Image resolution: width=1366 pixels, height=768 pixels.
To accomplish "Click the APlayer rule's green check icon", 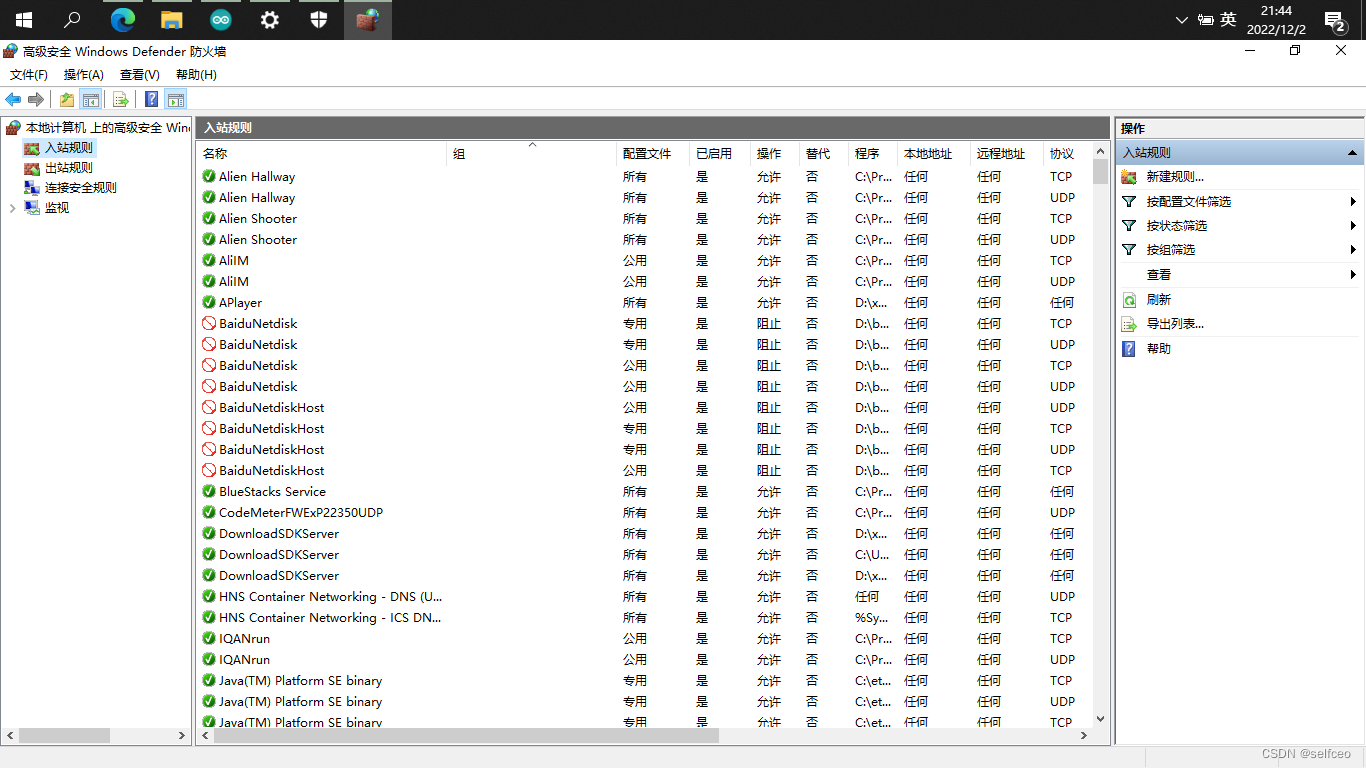I will pos(209,302).
